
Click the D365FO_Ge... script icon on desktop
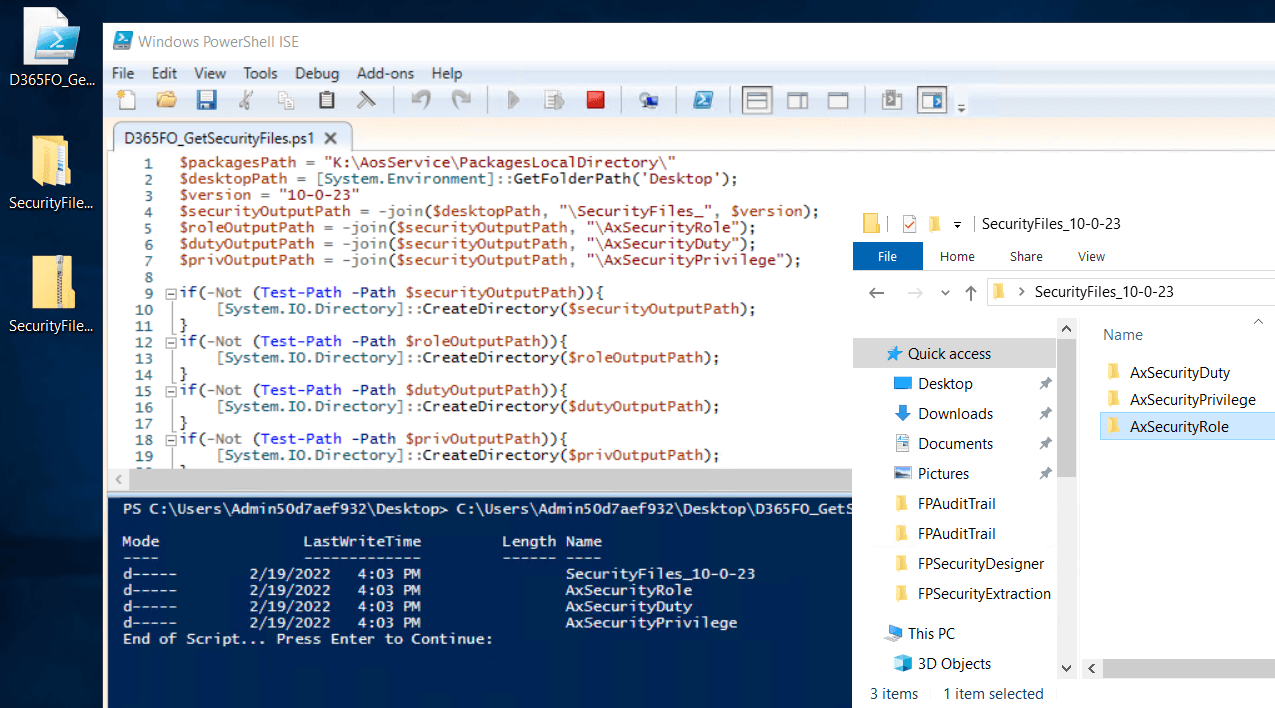(51, 50)
